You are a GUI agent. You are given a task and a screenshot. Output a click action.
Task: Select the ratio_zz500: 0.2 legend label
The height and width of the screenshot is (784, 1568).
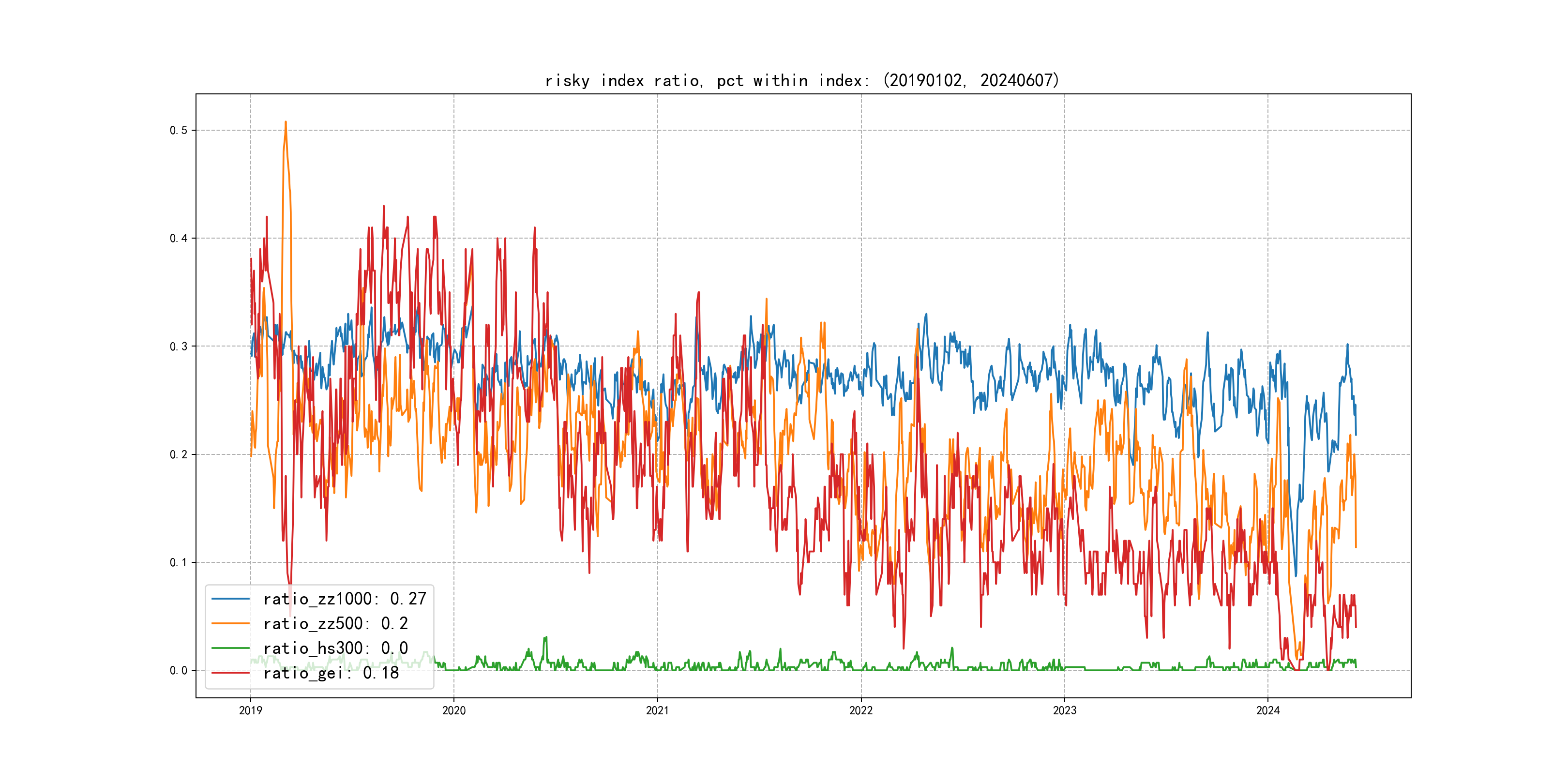pyautogui.click(x=335, y=623)
